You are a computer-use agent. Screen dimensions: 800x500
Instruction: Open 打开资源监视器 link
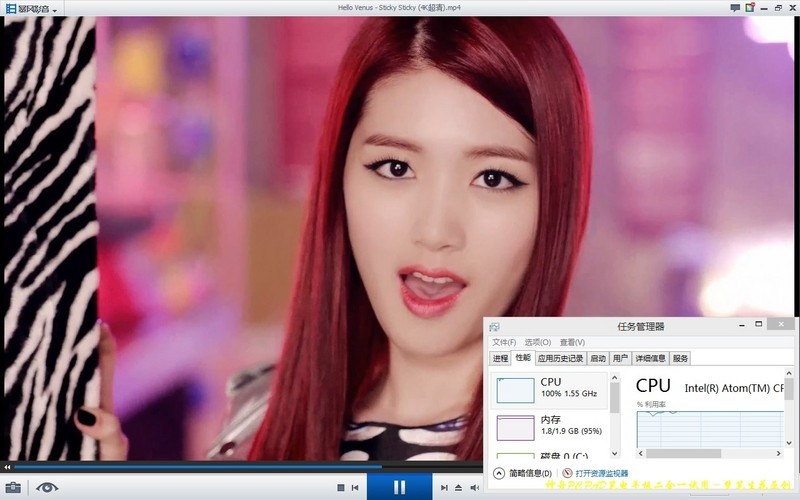pyautogui.click(x=595, y=473)
